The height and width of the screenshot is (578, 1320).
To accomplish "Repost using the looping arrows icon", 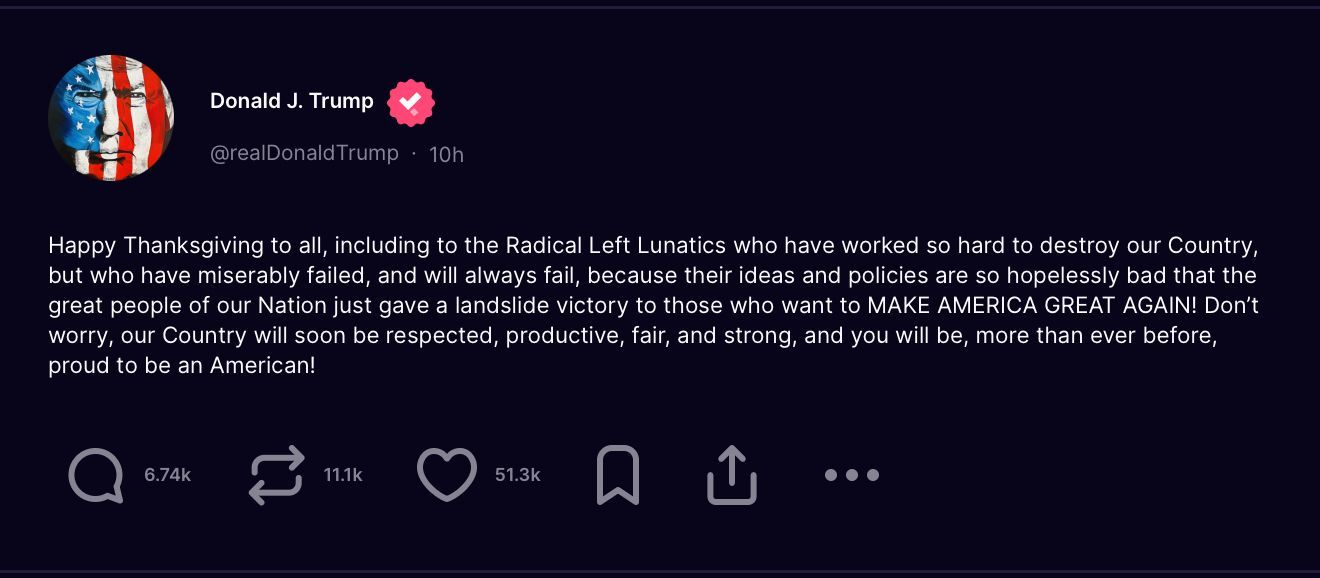I will [x=276, y=475].
